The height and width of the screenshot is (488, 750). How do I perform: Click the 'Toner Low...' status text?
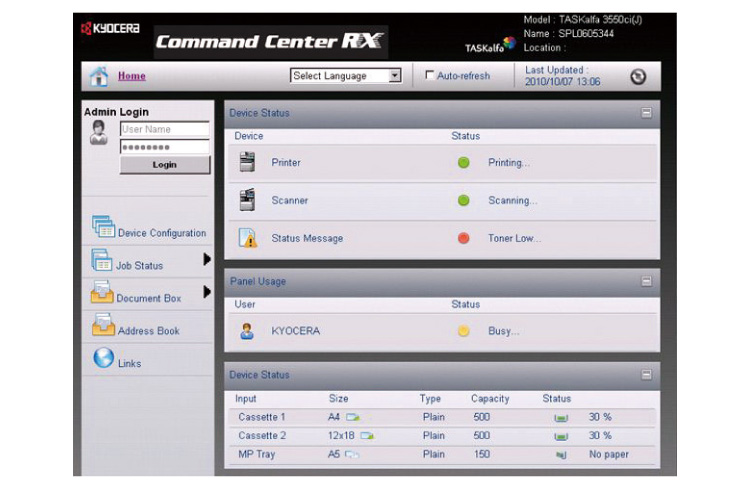point(514,238)
